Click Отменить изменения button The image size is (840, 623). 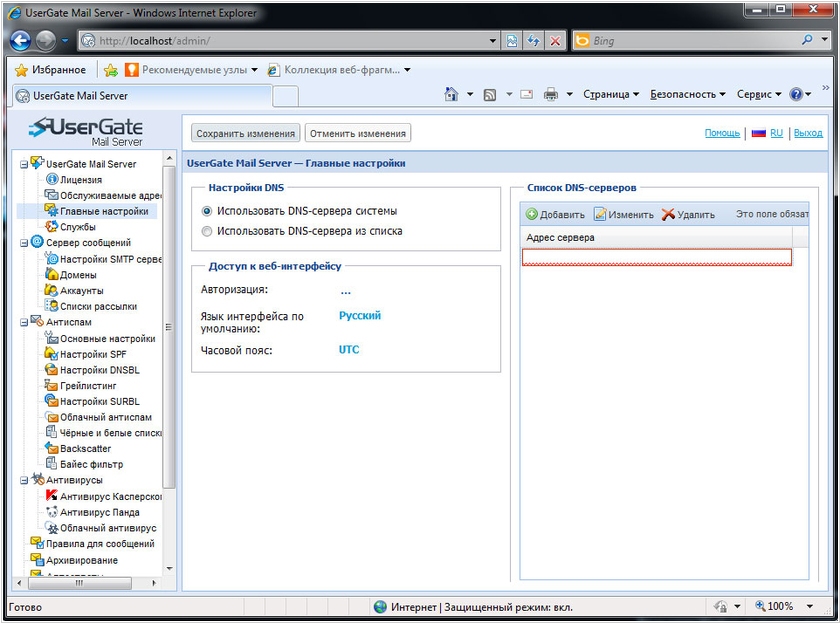click(358, 133)
